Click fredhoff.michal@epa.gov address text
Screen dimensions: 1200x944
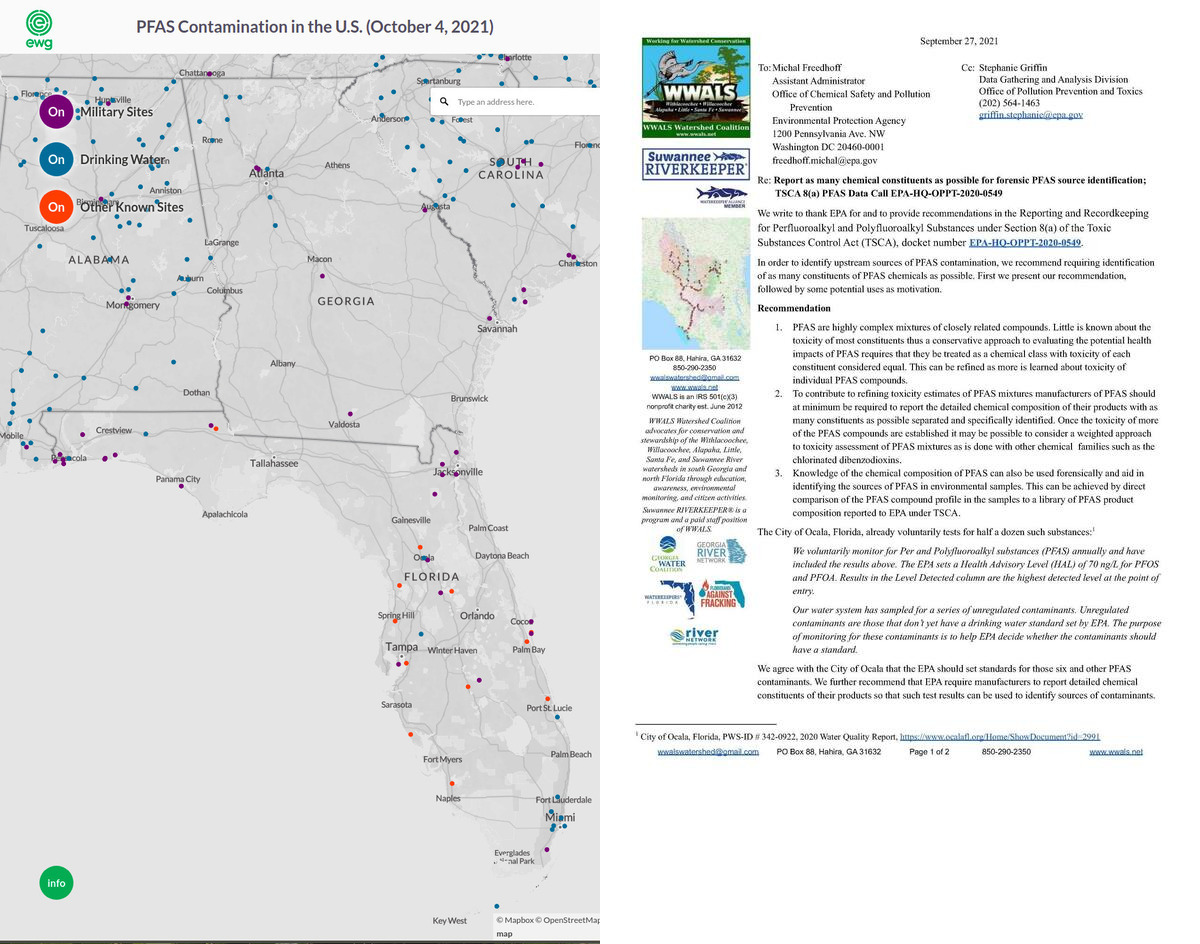tap(824, 161)
